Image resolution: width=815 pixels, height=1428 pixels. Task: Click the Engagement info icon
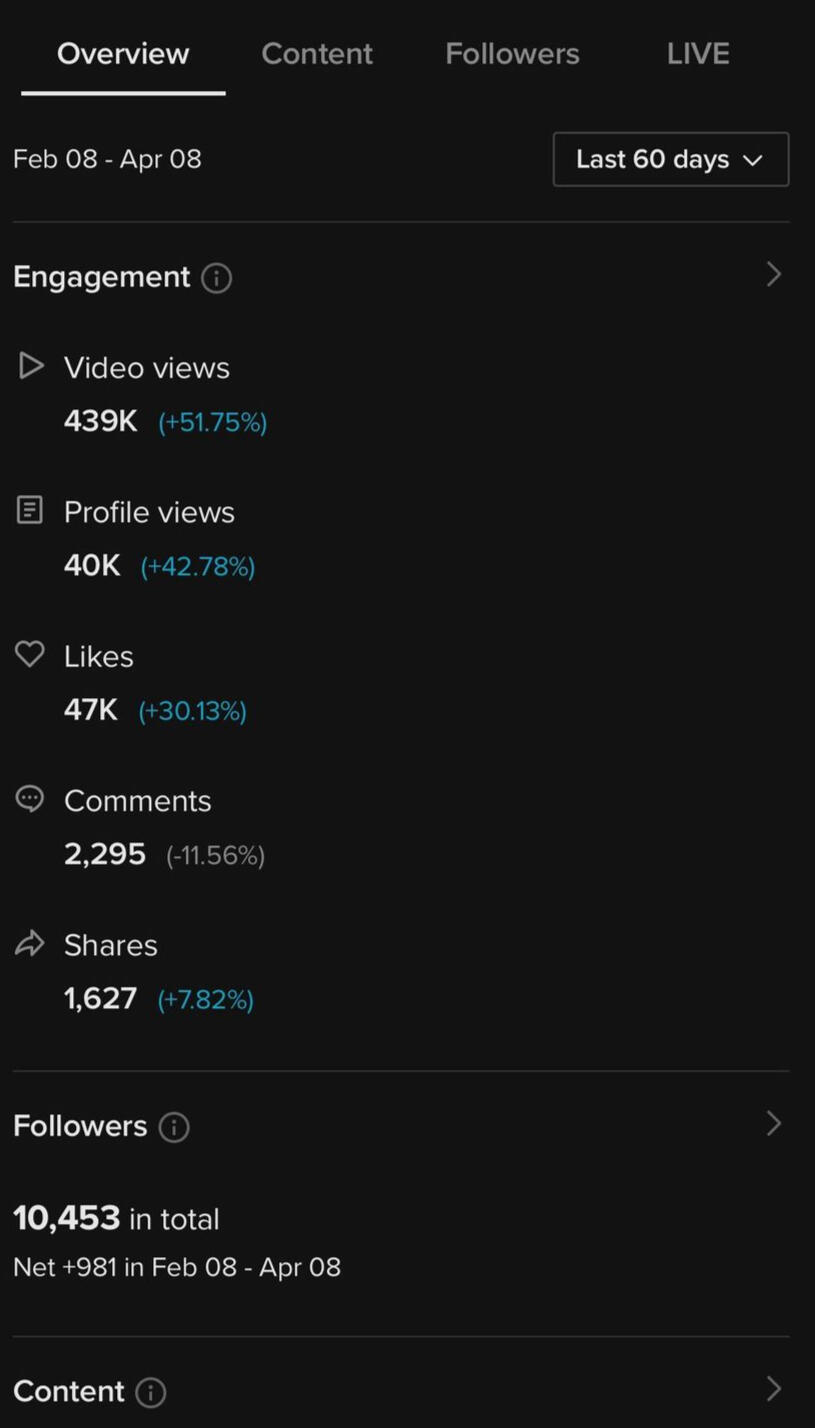[x=217, y=278]
